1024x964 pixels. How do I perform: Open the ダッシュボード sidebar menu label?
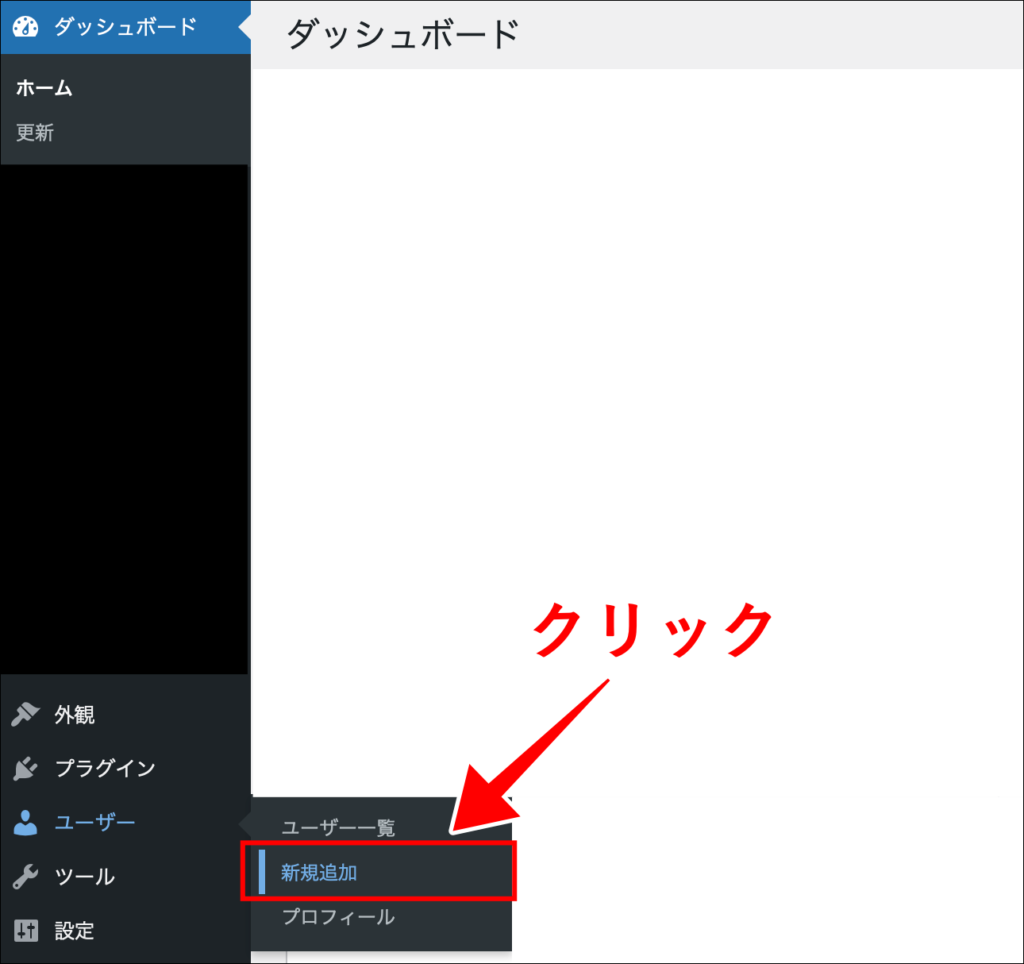pos(125,27)
